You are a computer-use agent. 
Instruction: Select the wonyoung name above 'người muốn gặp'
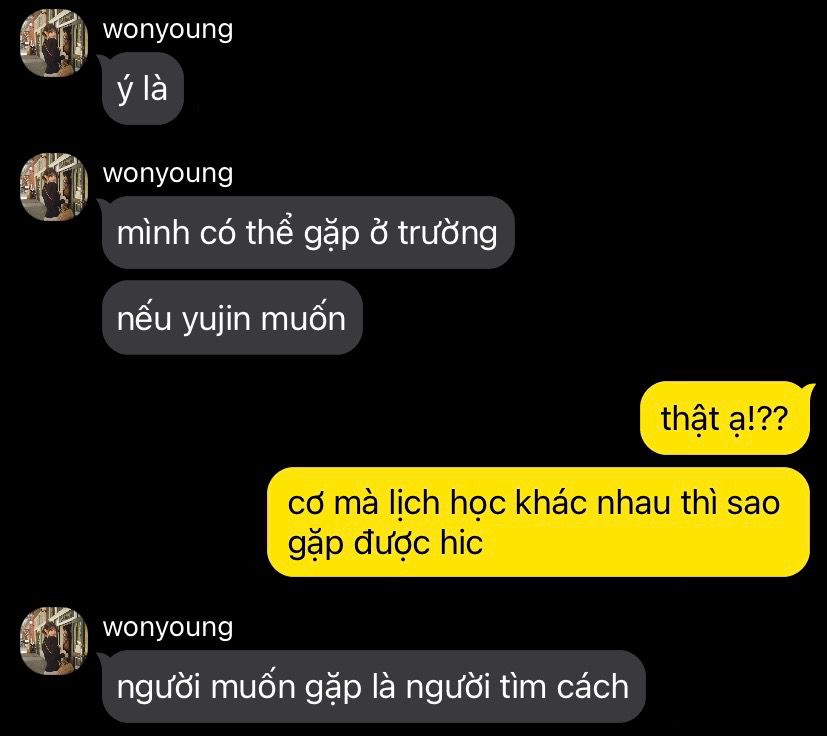[x=168, y=628]
